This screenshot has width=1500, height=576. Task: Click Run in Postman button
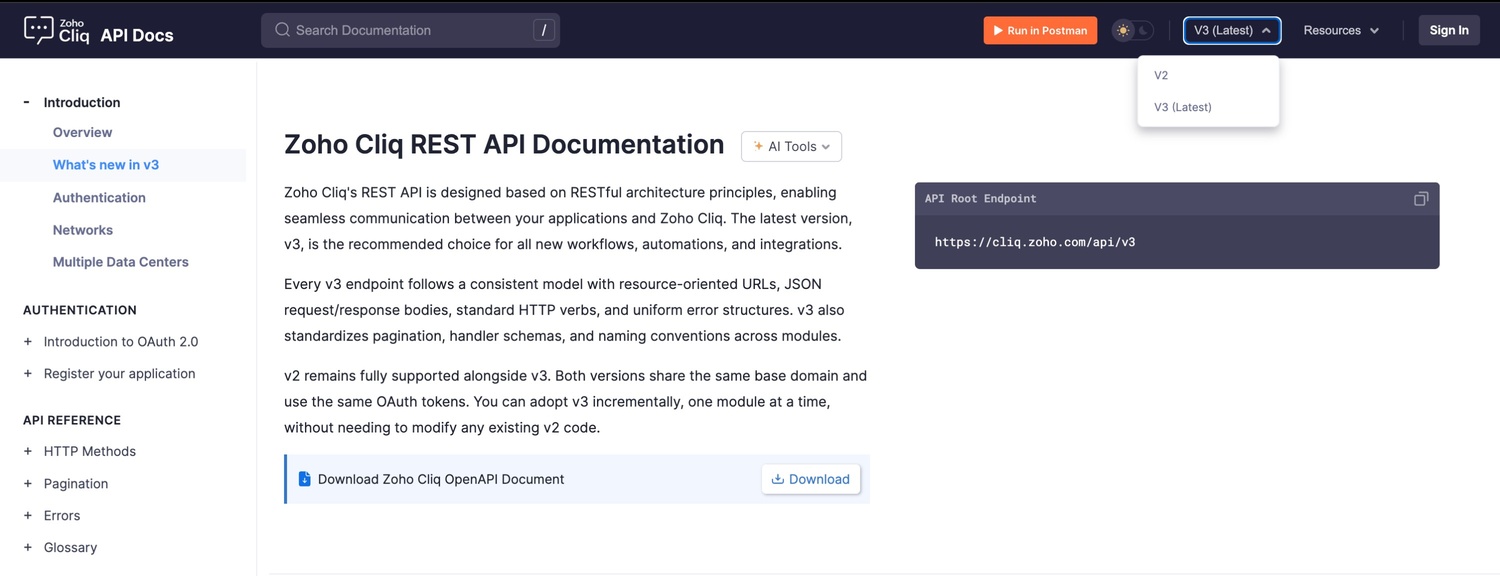pos(1040,30)
